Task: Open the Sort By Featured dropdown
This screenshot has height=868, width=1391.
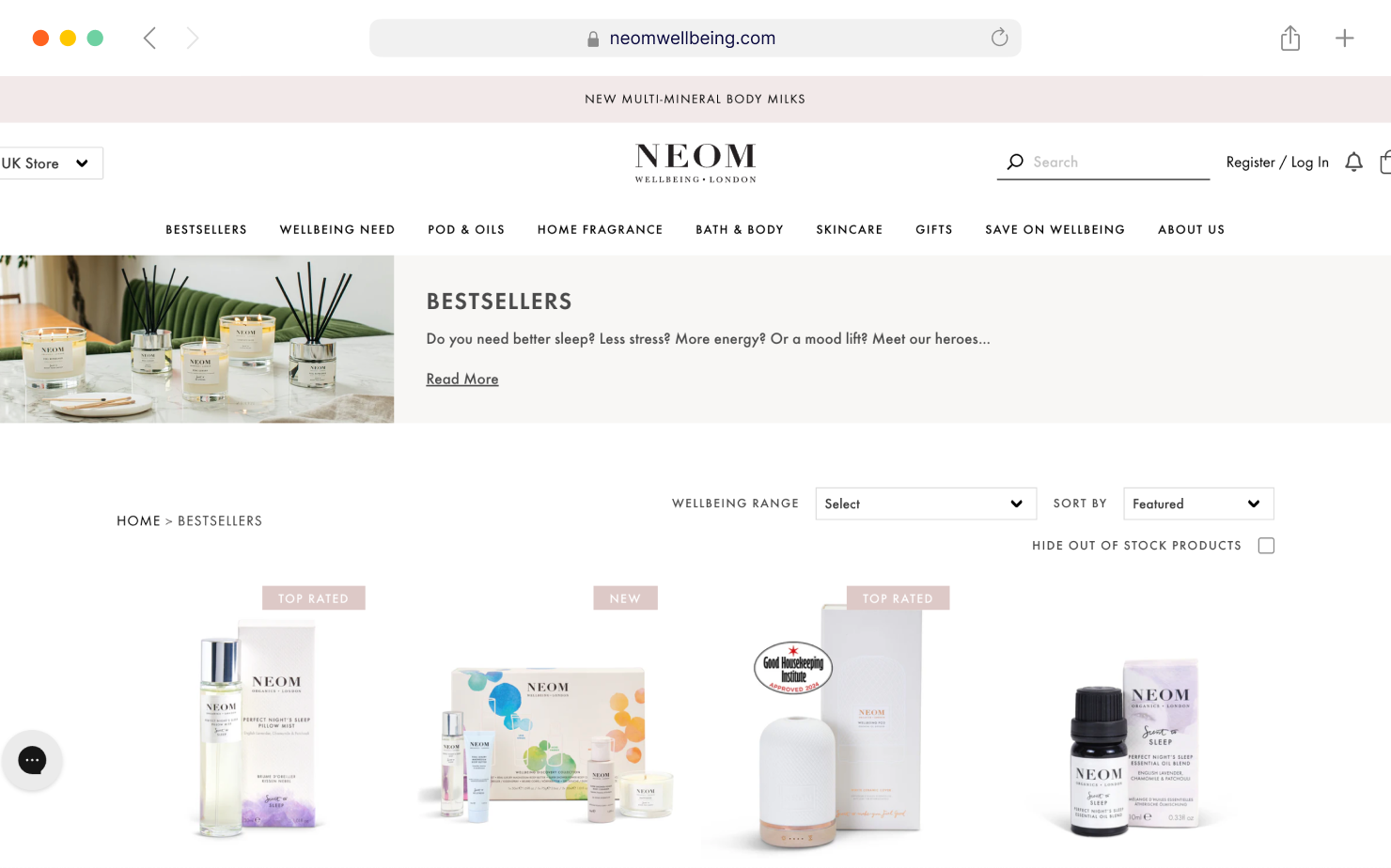Action: [1198, 504]
